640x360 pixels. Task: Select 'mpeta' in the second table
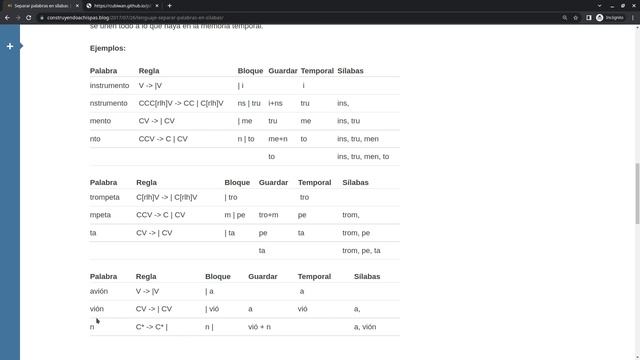100,215
